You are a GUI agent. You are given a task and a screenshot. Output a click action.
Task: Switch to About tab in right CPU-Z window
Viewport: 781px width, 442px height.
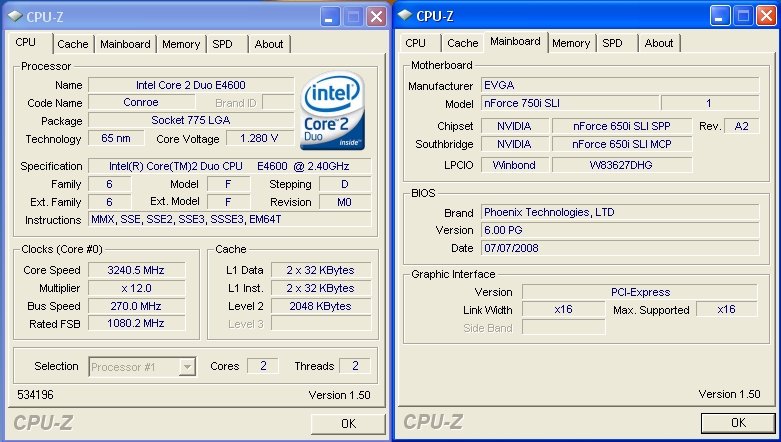coord(658,43)
